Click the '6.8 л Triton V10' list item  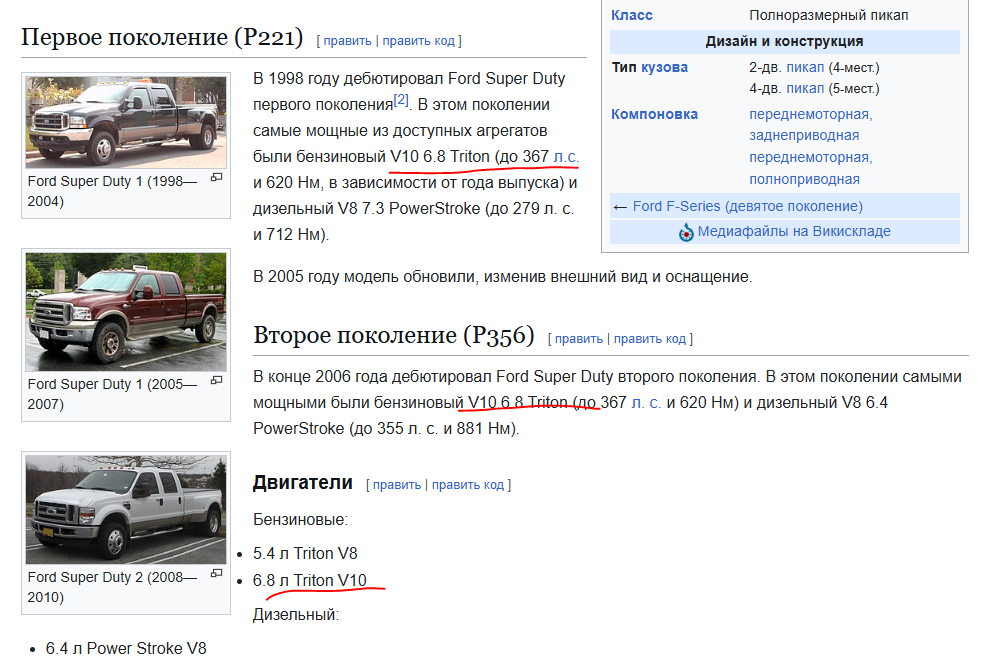pyautogui.click(x=310, y=581)
